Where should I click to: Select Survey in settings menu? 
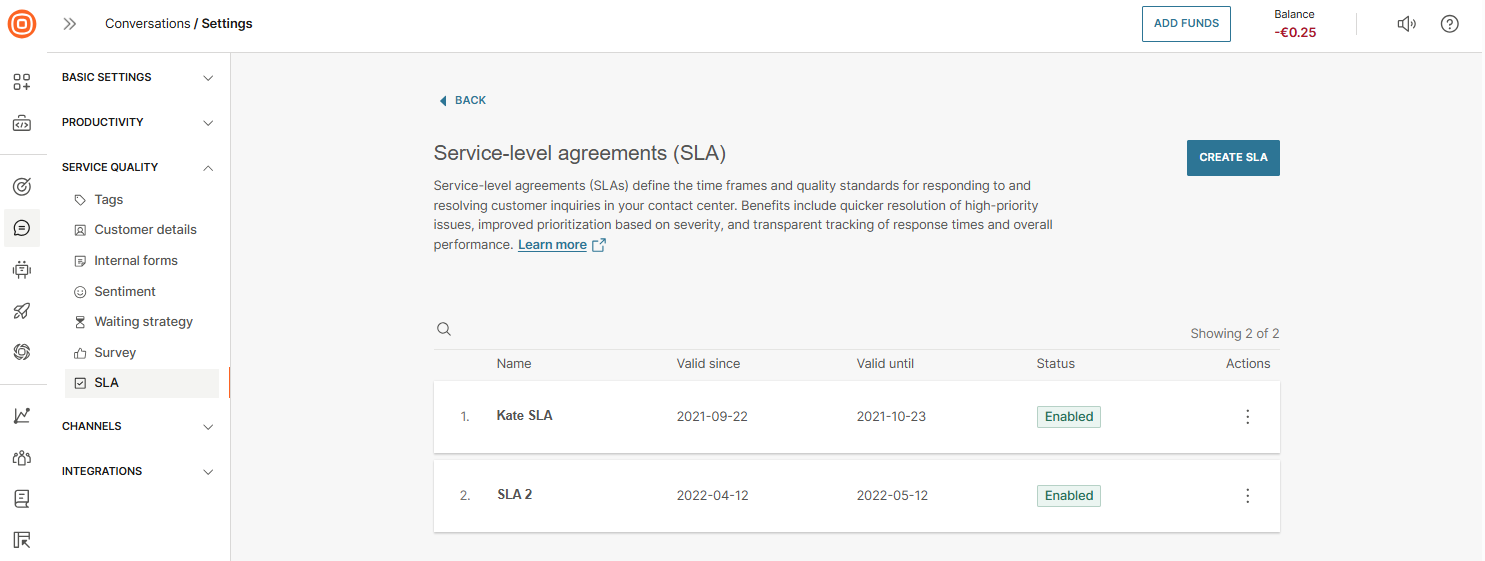(115, 353)
